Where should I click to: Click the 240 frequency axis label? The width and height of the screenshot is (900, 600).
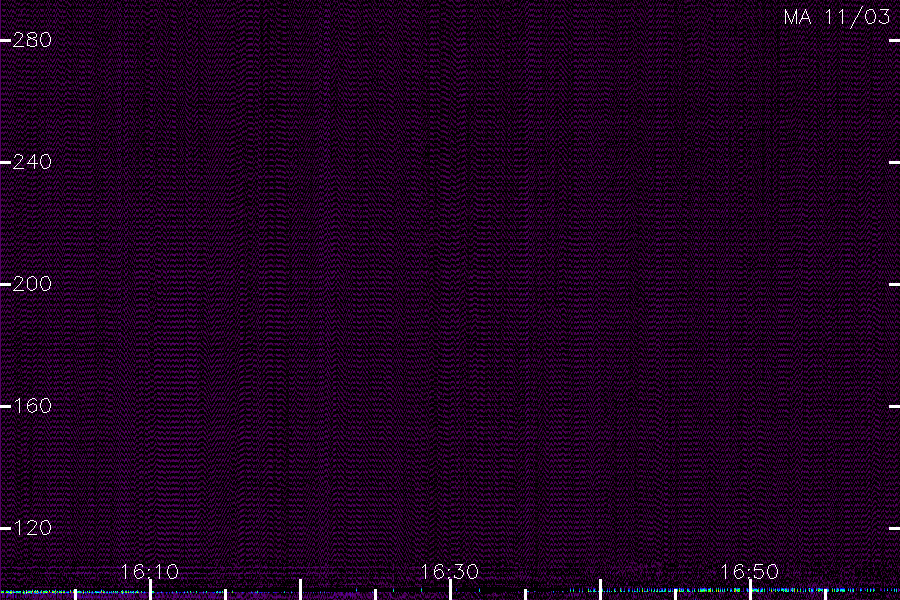pos(32,162)
